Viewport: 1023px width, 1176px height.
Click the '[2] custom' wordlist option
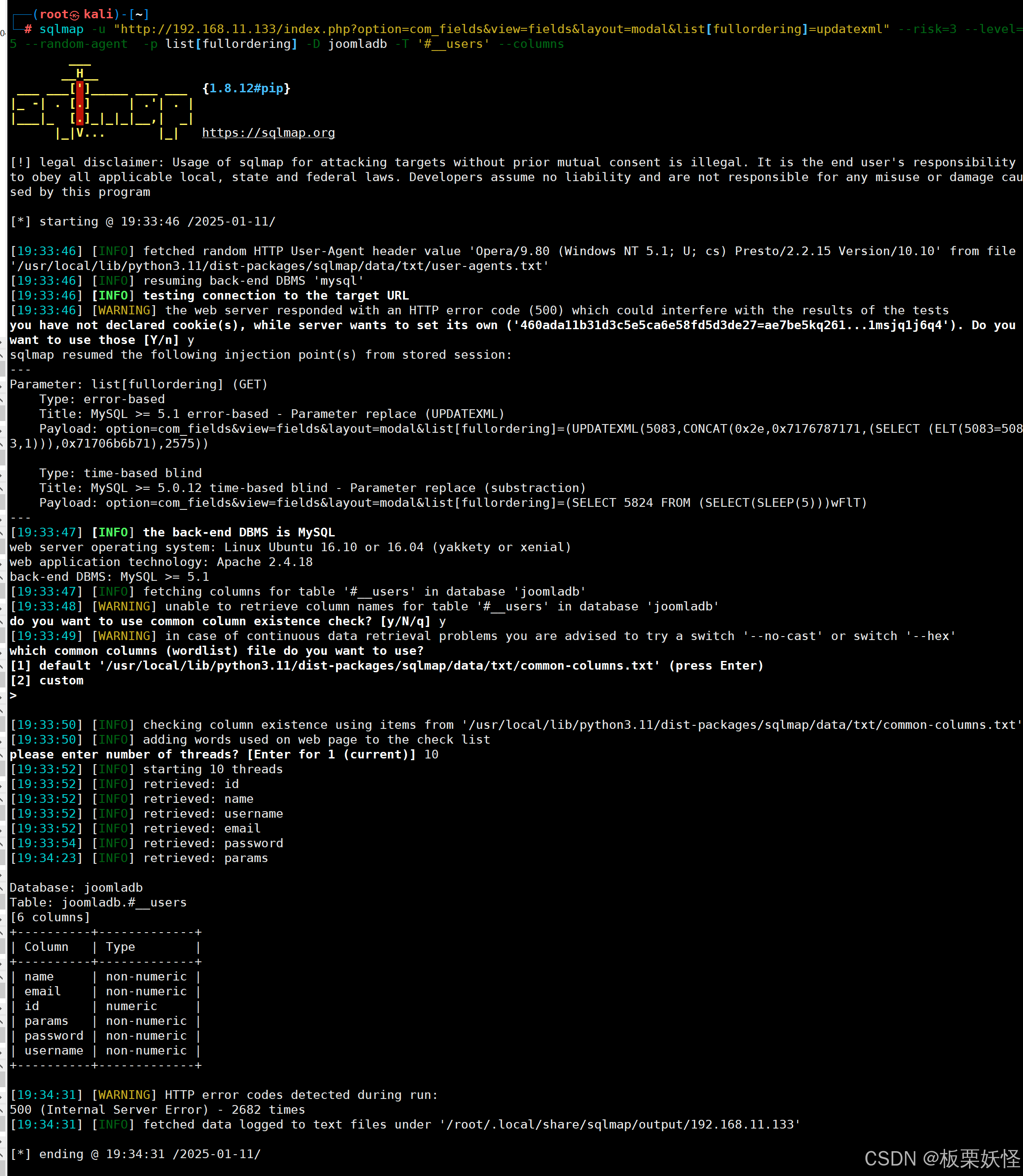point(47,681)
